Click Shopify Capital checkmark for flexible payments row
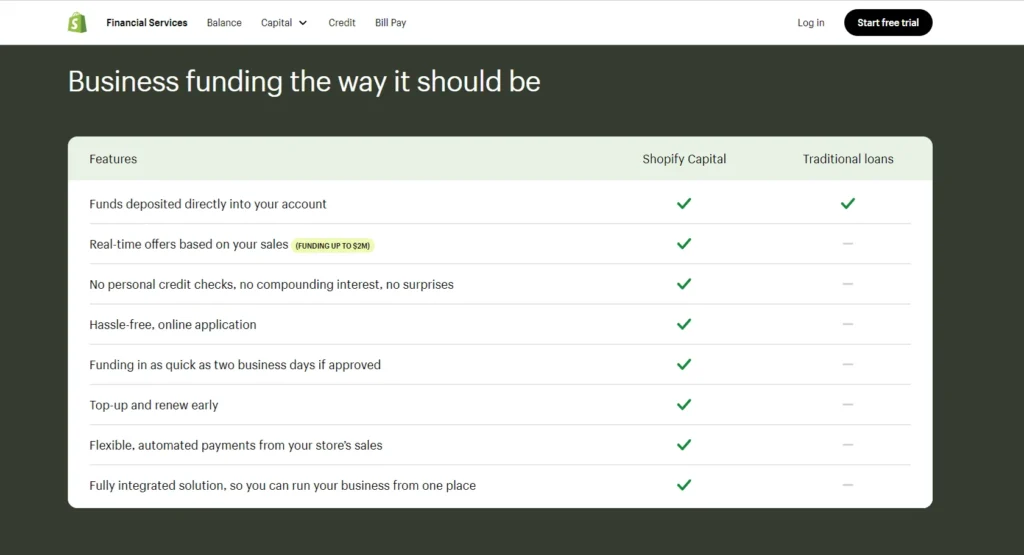Image resolution: width=1024 pixels, height=555 pixels. click(x=684, y=445)
